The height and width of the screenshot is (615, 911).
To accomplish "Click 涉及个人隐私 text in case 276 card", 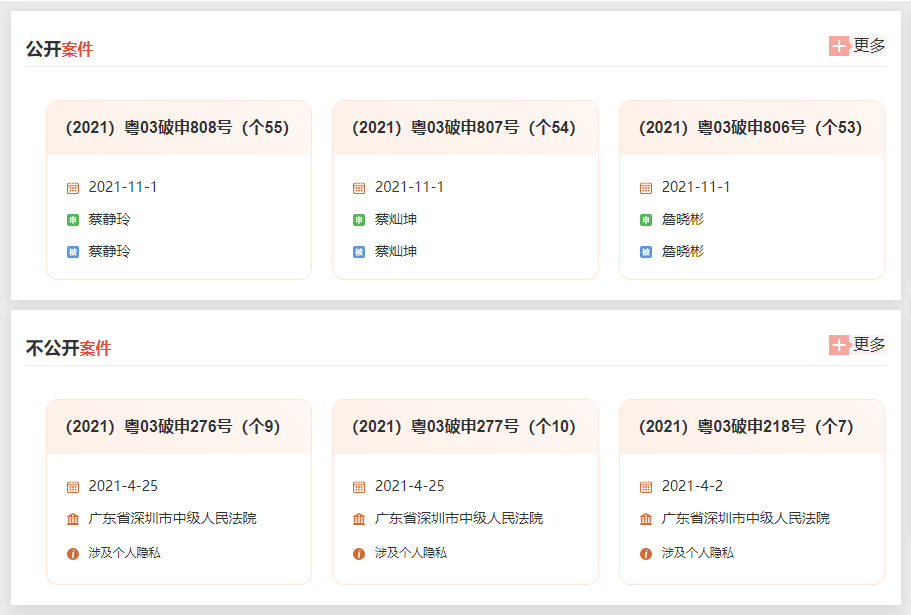I will click(x=124, y=553).
